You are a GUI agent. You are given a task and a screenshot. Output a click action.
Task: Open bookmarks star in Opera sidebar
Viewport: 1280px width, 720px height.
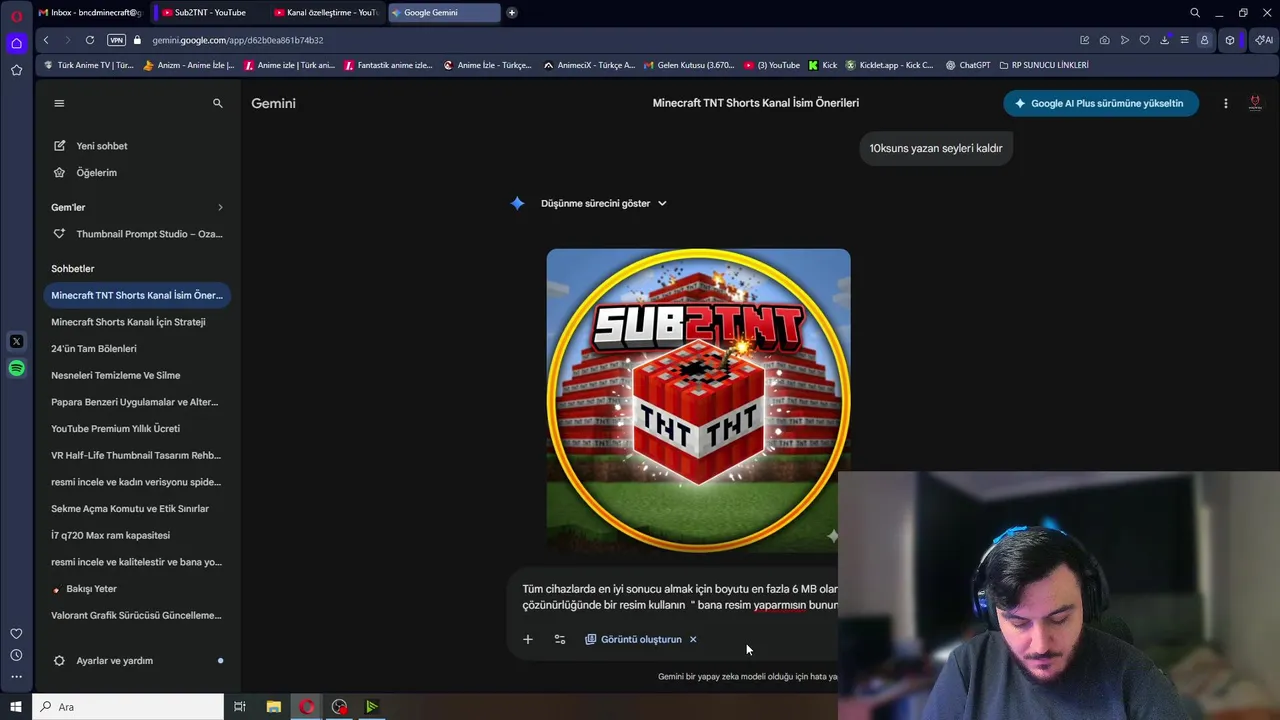pyautogui.click(x=16, y=70)
